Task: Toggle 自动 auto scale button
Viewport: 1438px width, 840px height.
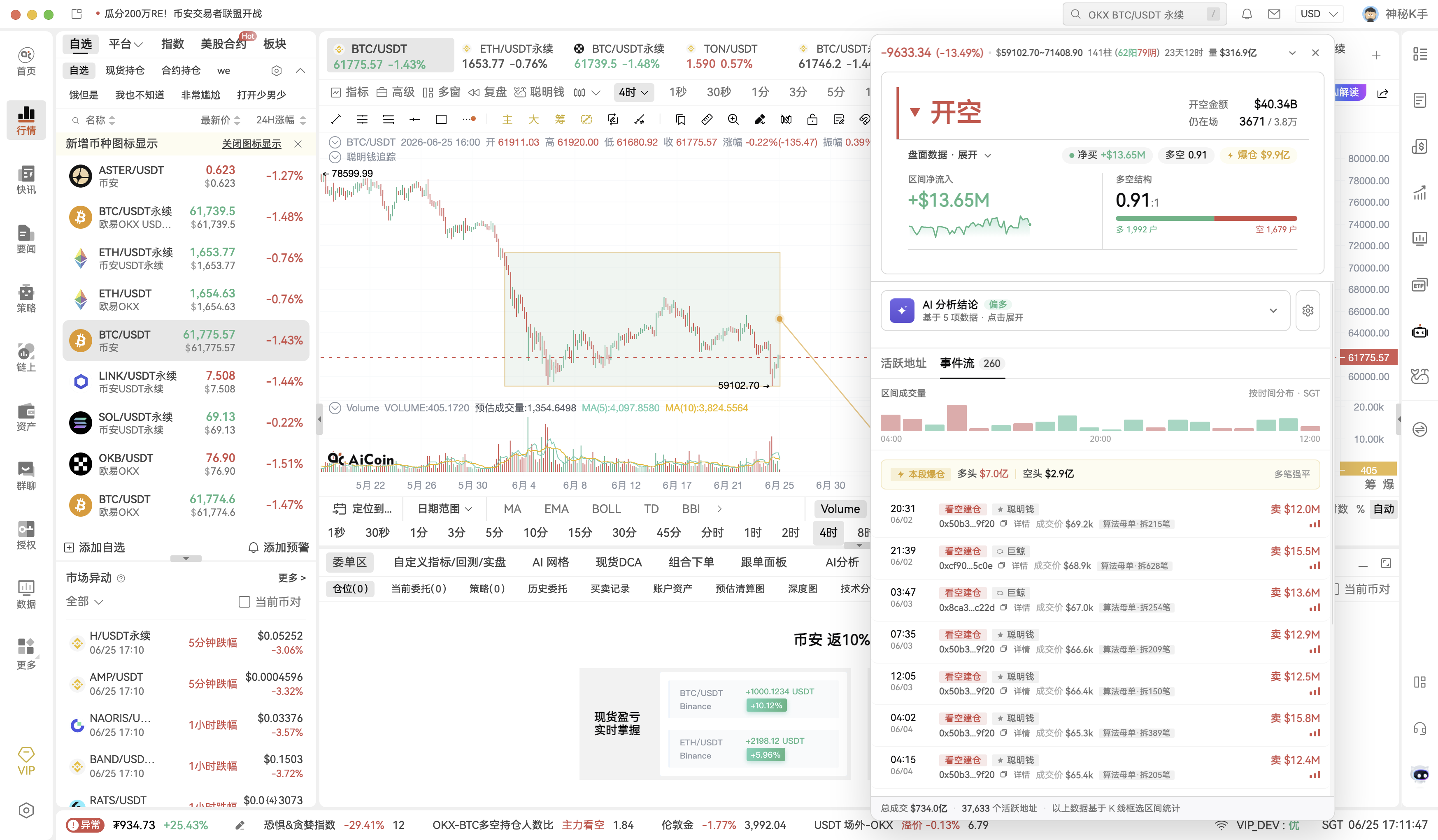Action: [1383, 509]
